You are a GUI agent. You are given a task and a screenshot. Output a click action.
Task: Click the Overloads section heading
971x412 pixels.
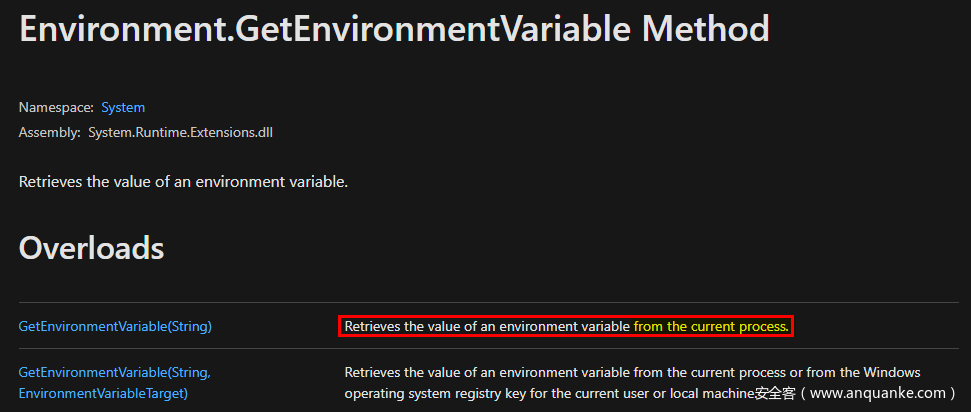click(91, 247)
